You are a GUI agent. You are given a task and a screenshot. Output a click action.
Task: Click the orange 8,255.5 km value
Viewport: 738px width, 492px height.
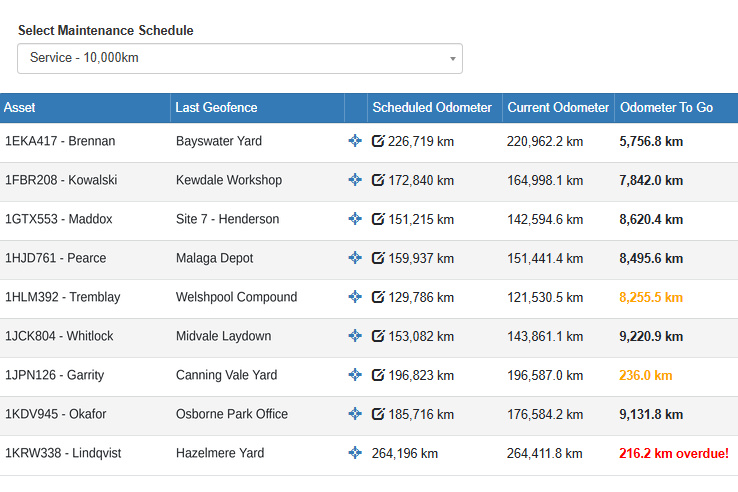(651, 298)
